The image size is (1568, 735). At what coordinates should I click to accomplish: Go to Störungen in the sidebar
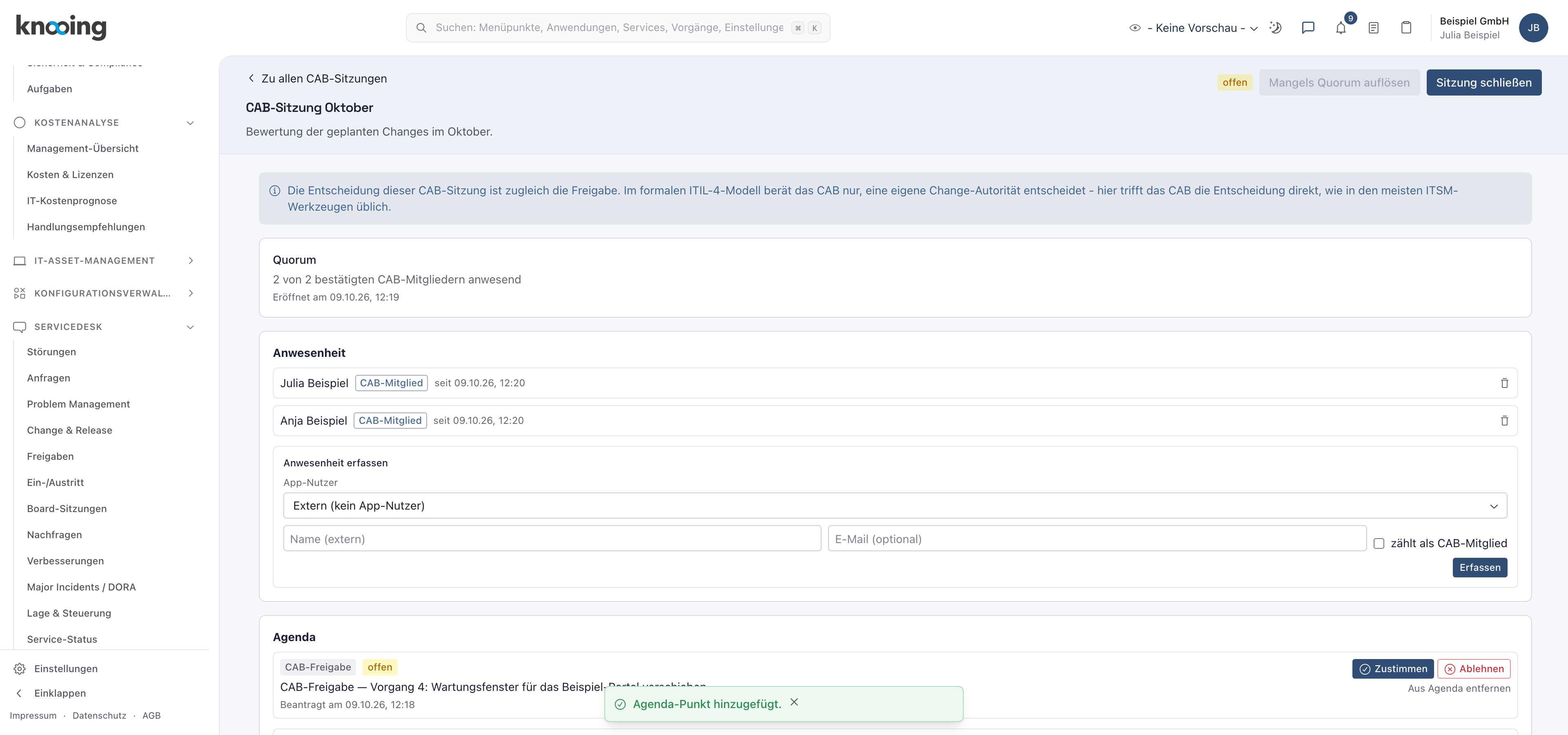tap(51, 352)
